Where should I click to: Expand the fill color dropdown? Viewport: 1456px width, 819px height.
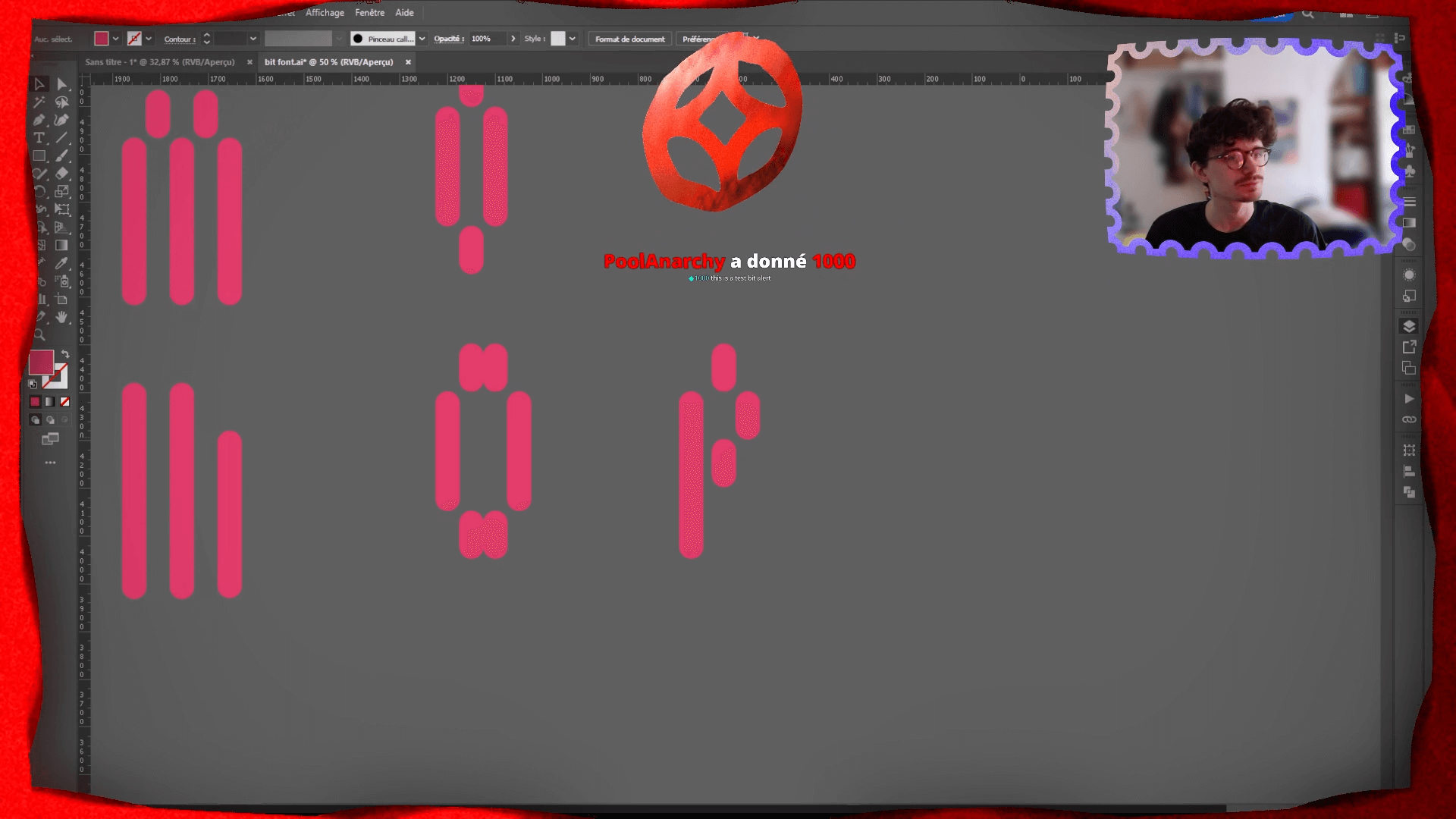coord(116,39)
